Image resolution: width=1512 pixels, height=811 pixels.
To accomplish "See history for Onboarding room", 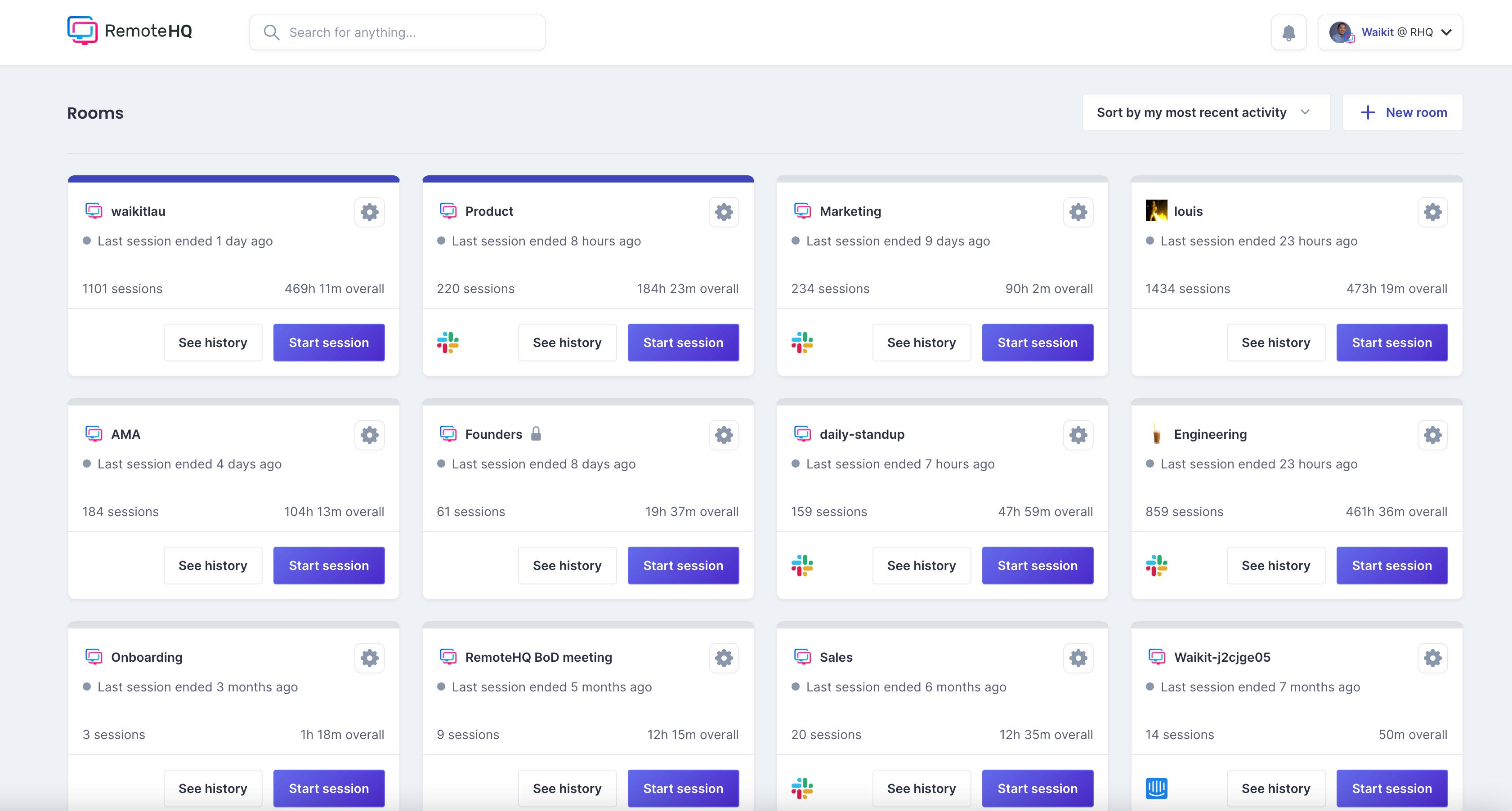I will 213,788.
